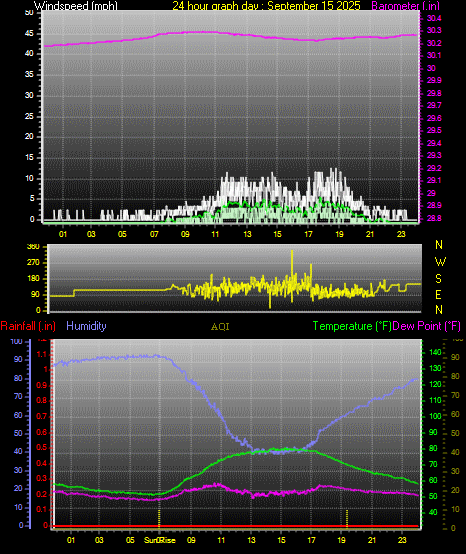Viewport: 466px width, 554px height.
Task: Select the 'Temperature (°F)' legend label
Action: [352, 326]
